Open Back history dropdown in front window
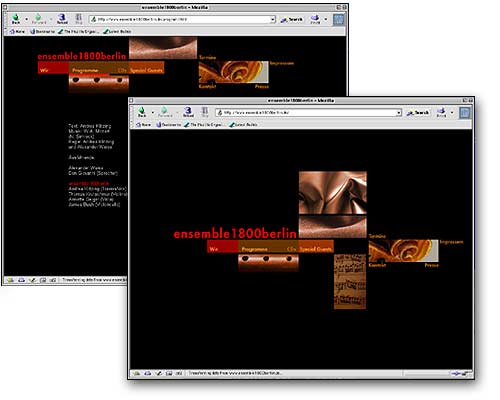The width and height of the screenshot is (500, 400). pos(153,113)
